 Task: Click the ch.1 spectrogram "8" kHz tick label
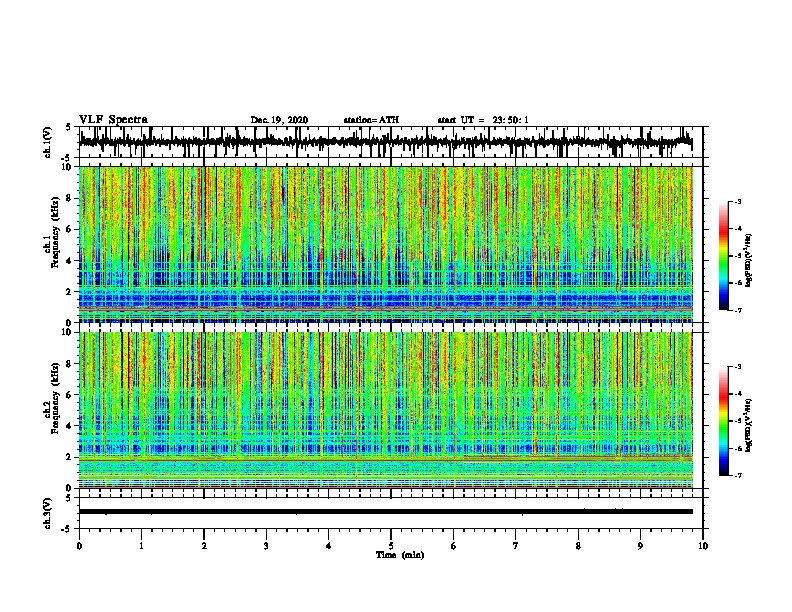click(70, 198)
